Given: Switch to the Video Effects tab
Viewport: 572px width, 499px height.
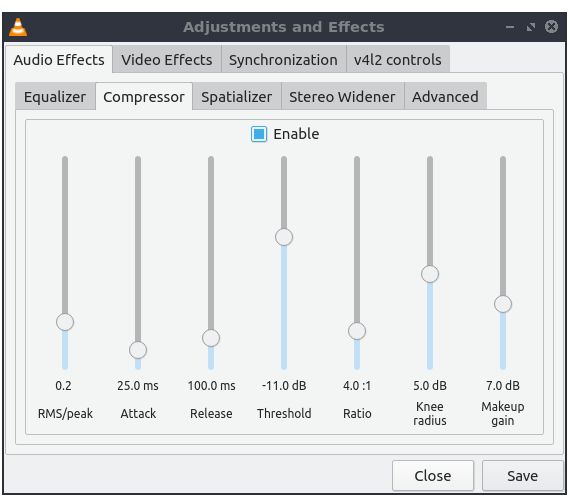Looking at the screenshot, I should (167, 60).
